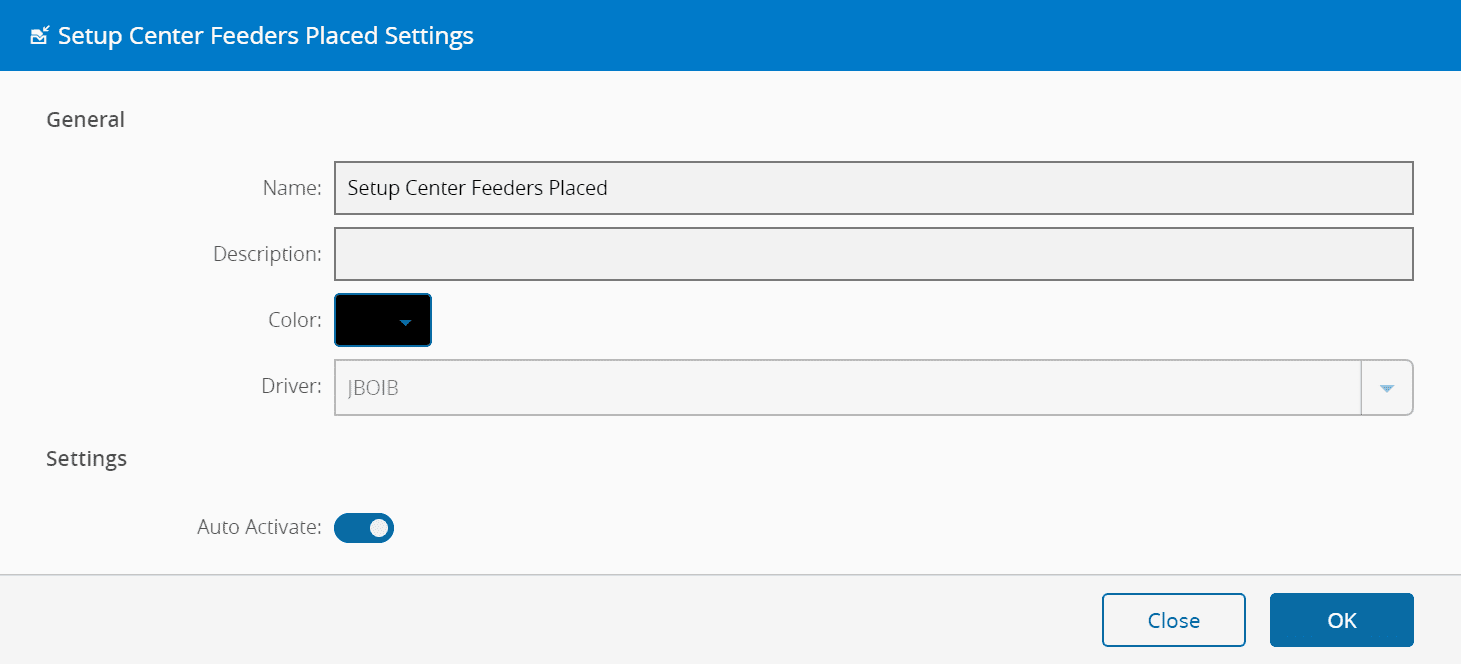Click into the Name input field
The image size is (1461, 664).
[x=872, y=188]
